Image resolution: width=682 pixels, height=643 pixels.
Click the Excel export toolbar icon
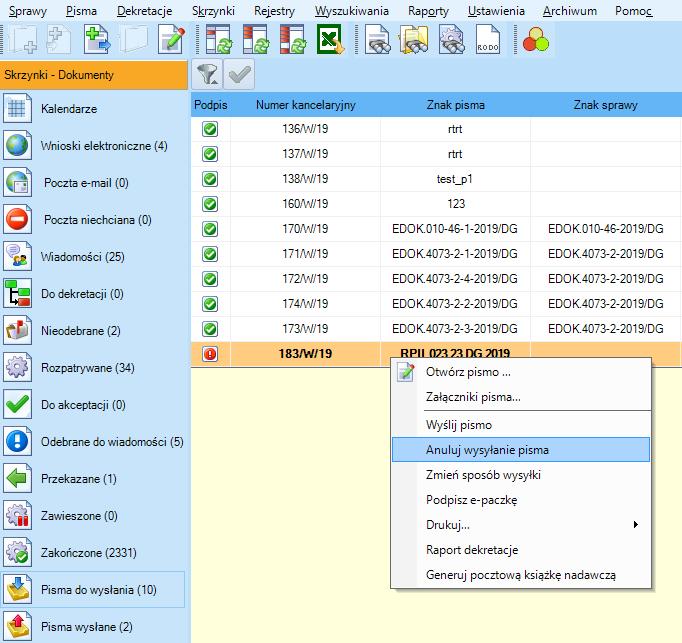click(330, 40)
